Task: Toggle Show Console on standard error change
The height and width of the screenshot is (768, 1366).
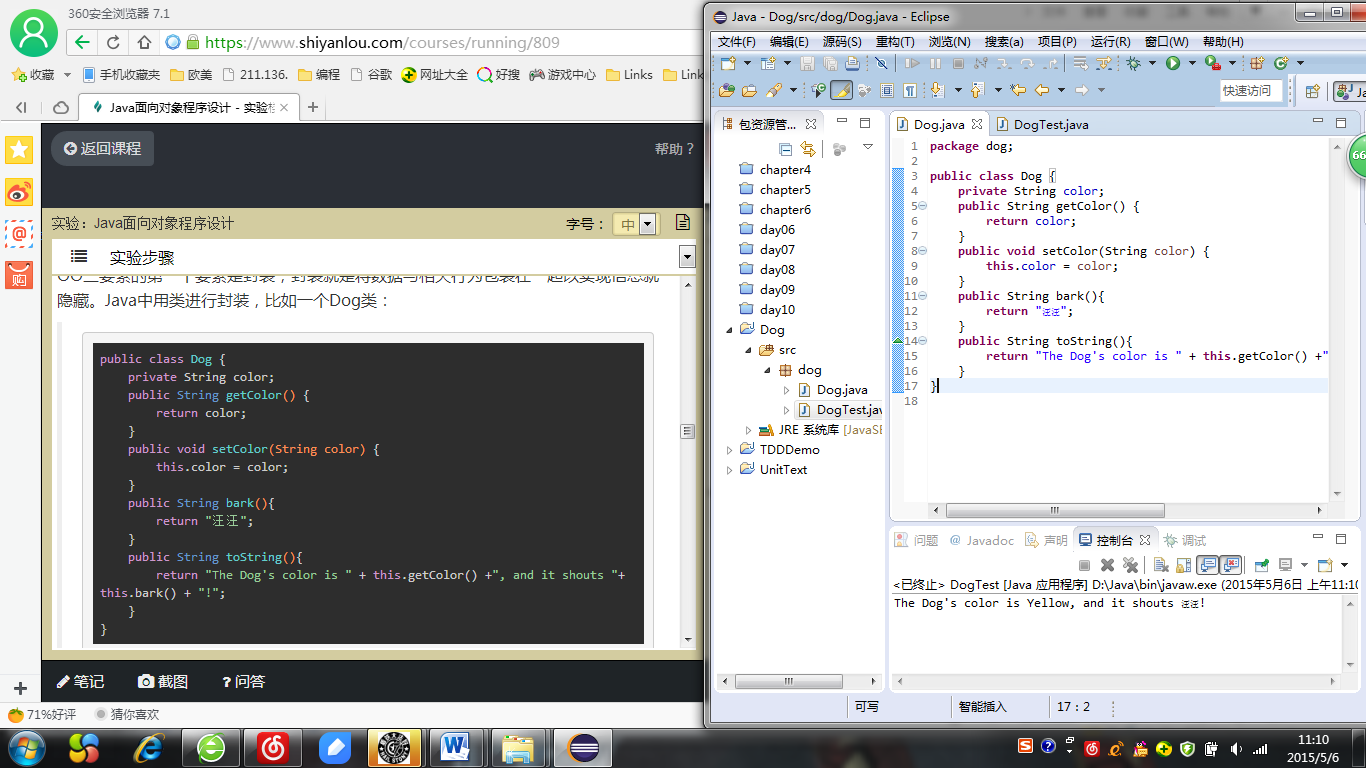Action: pyautogui.click(x=1230, y=565)
